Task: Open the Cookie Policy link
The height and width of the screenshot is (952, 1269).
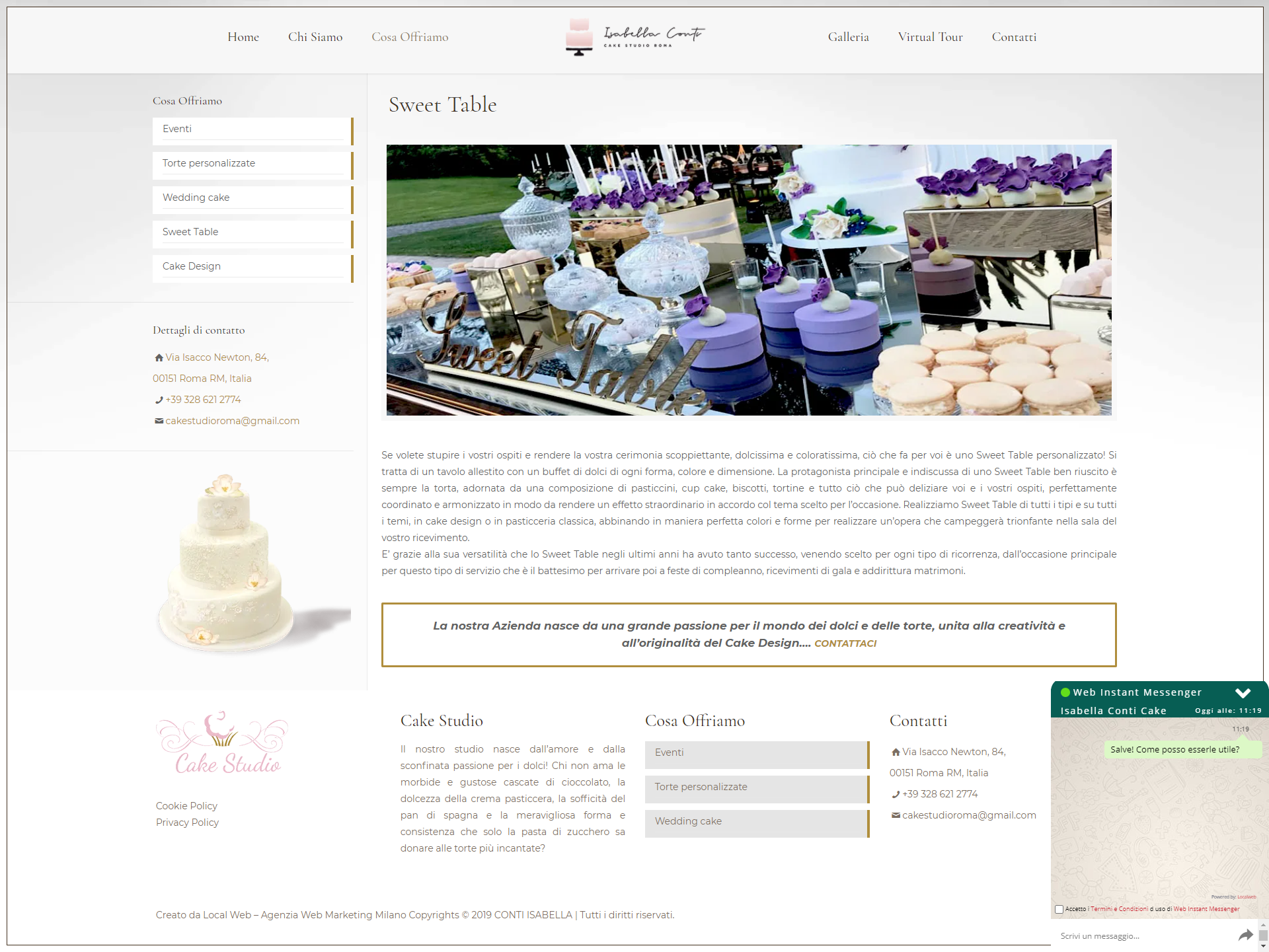Action: pos(186,806)
